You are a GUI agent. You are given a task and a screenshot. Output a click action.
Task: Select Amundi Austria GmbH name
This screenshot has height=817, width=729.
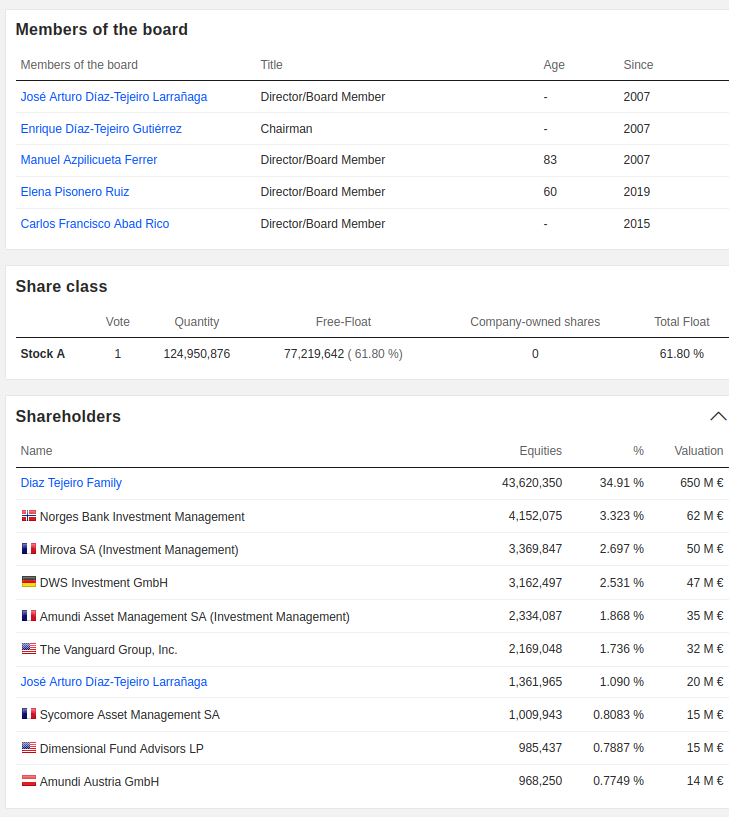pos(99,782)
